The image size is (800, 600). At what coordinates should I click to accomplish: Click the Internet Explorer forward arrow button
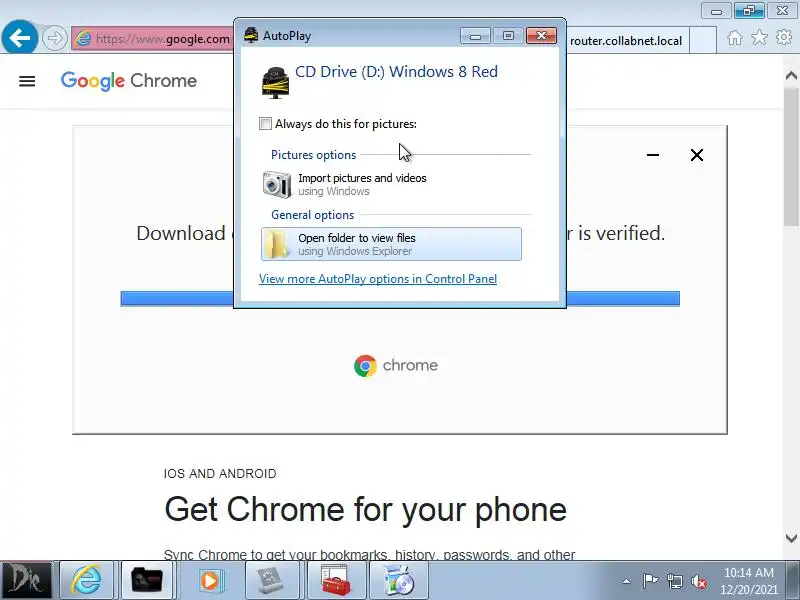click(54, 38)
